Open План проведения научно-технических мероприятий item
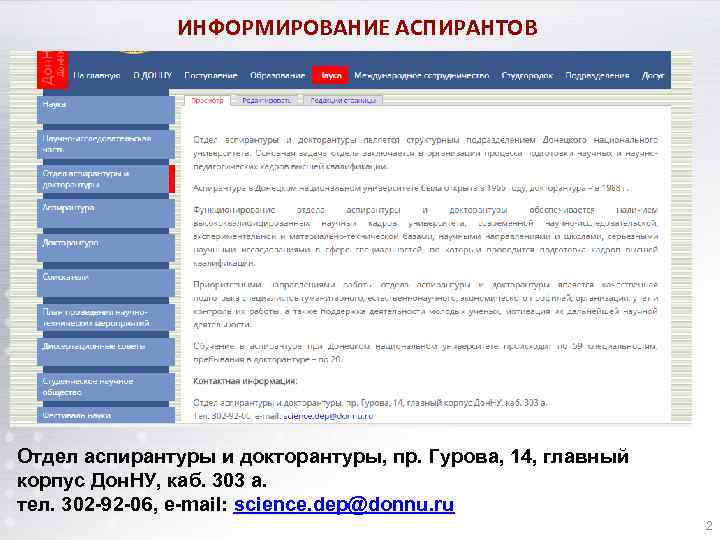720x540 pixels. pos(106,317)
